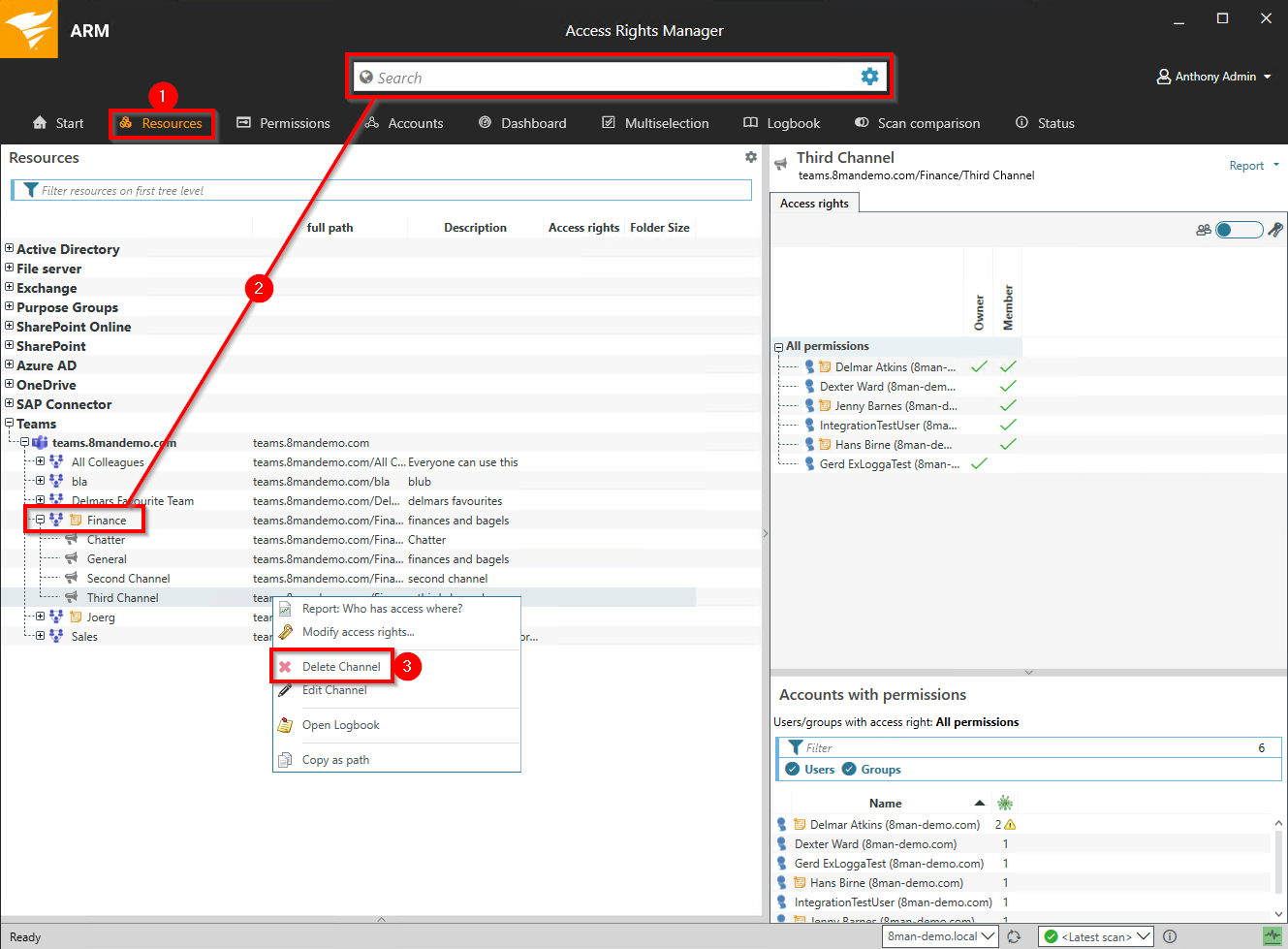This screenshot has height=949, width=1288.
Task: Open the Anthony Admin user menu
Action: pyautogui.click(x=1214, y=77)
